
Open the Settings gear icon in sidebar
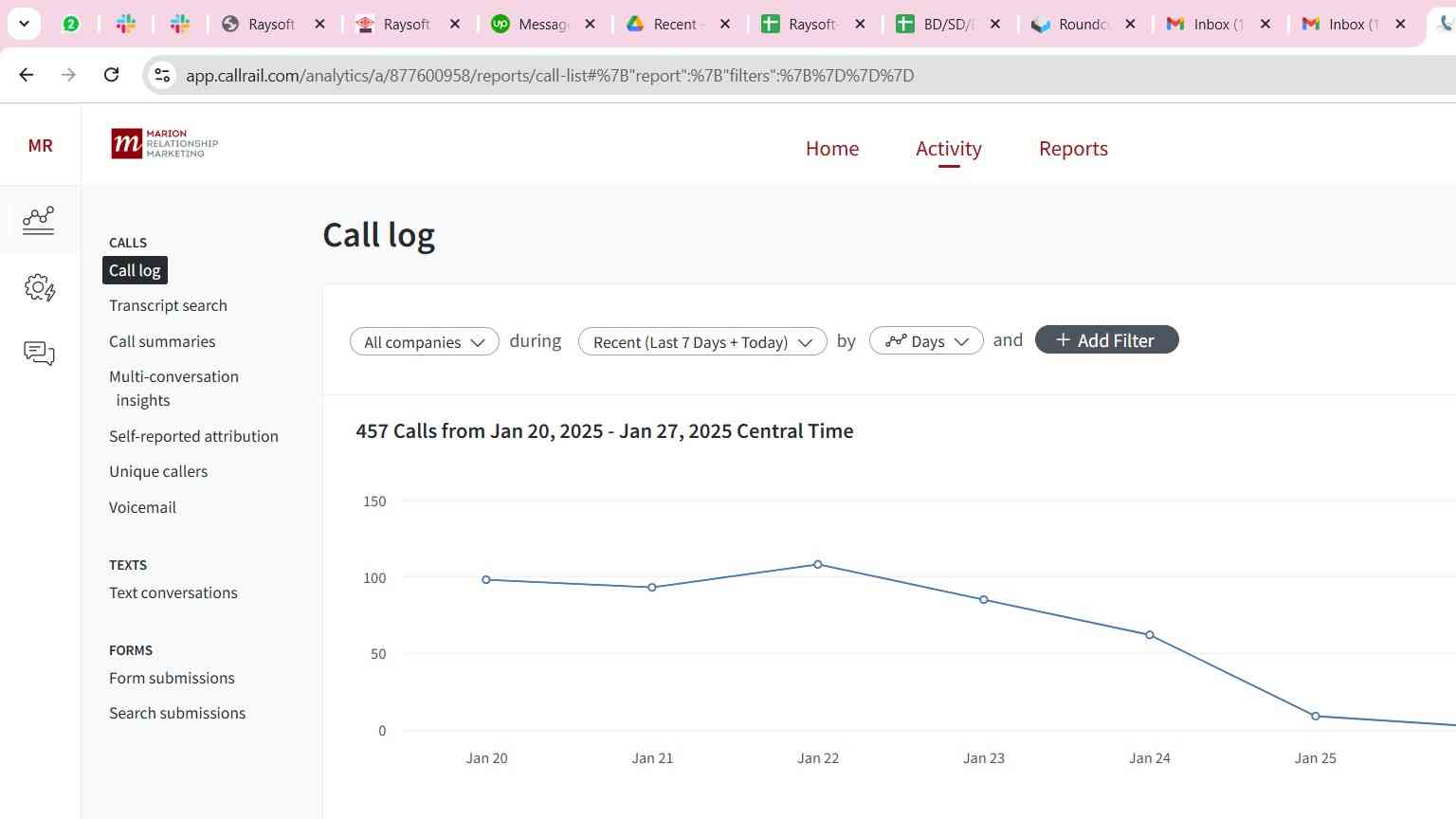40,287
